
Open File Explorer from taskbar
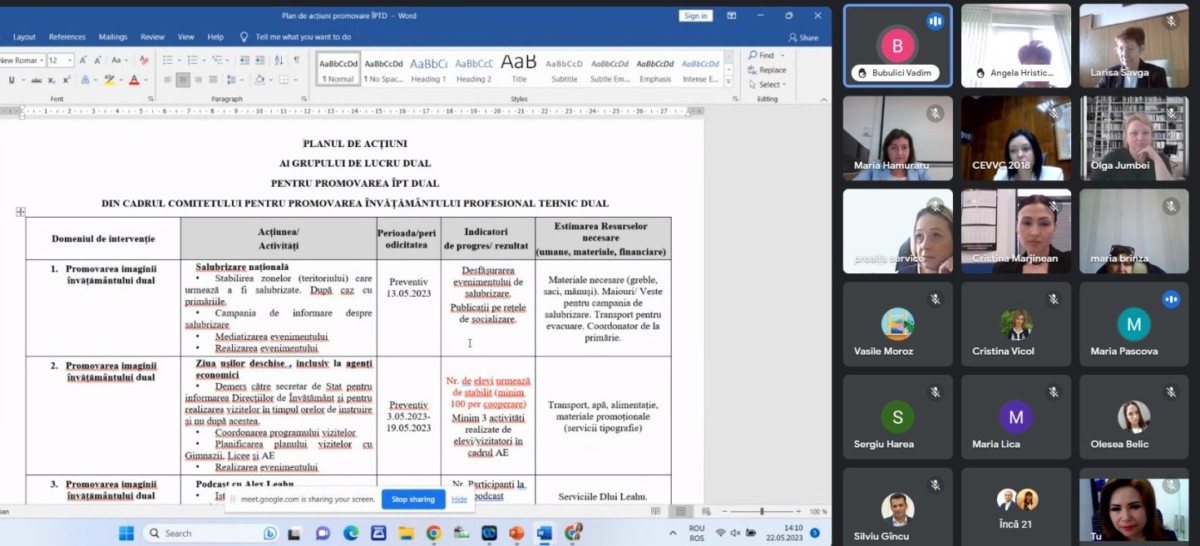point(406,533)
